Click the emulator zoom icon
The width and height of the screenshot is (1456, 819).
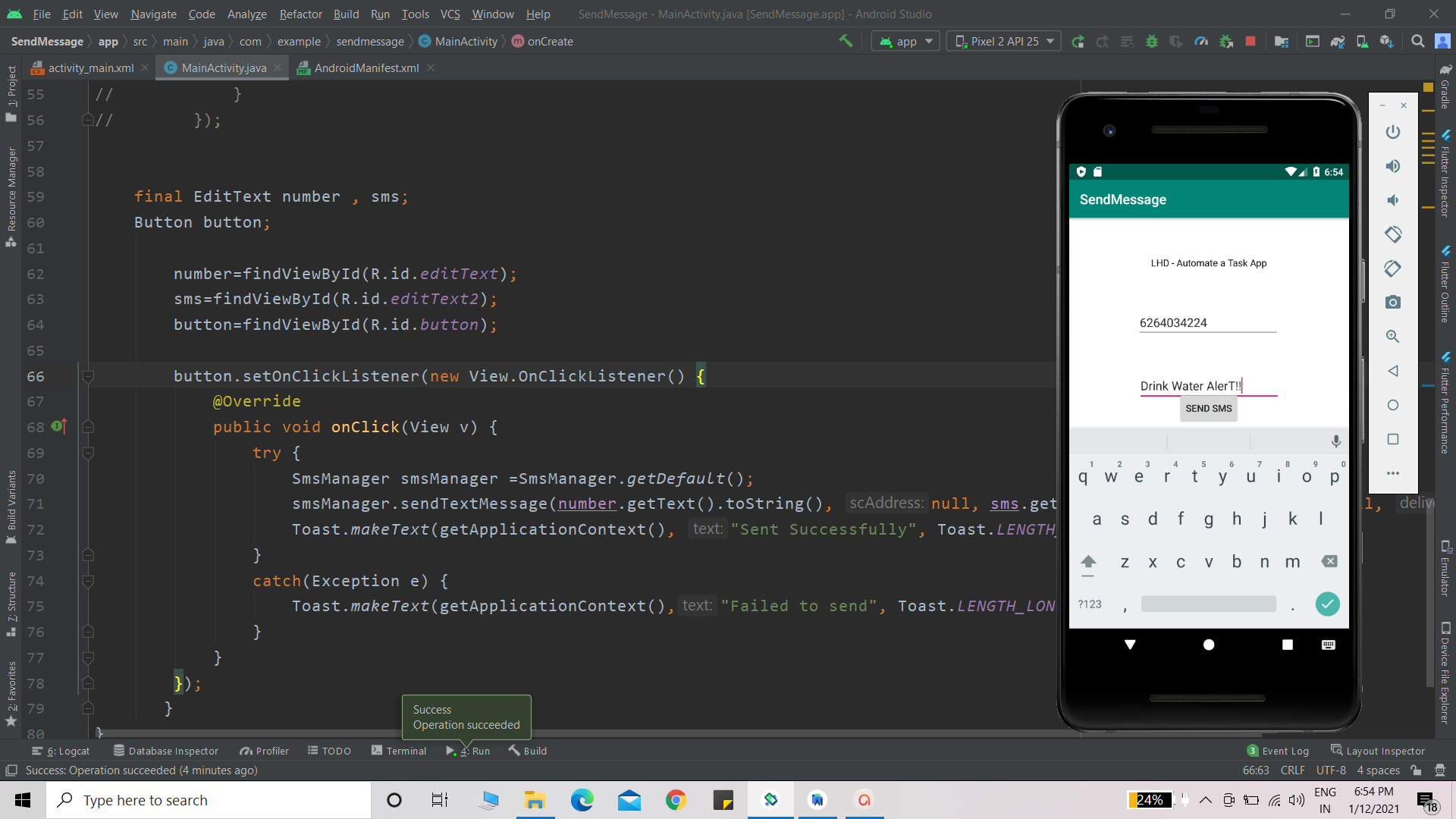tap(1392, 336)
